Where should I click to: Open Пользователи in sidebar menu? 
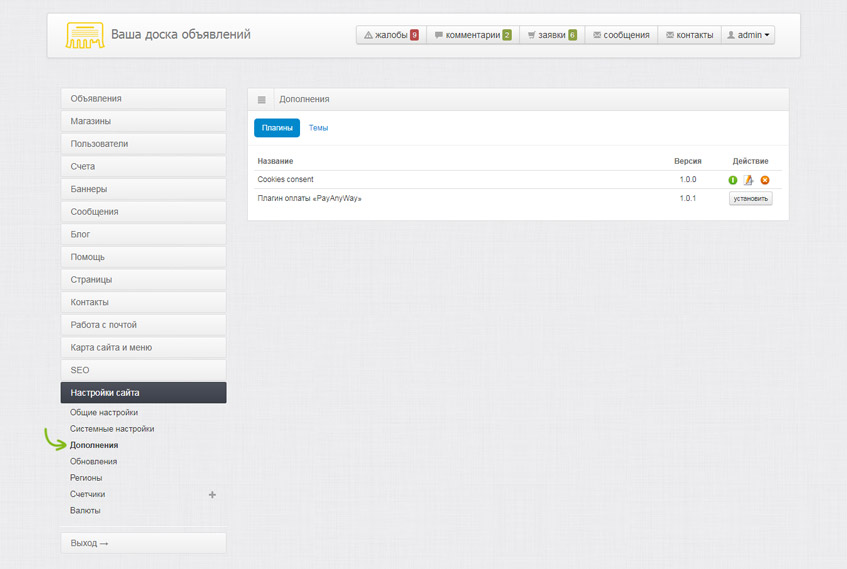coord(143,144)
